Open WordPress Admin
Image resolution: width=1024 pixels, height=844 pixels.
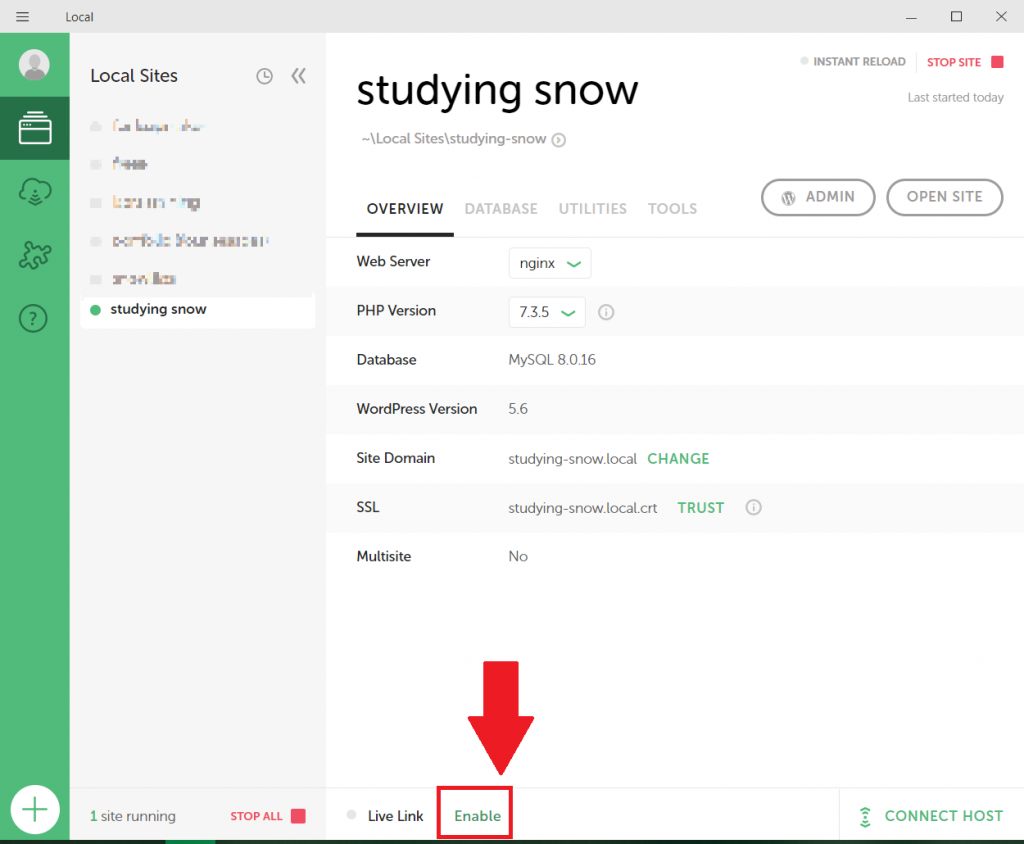coord(818,197)
